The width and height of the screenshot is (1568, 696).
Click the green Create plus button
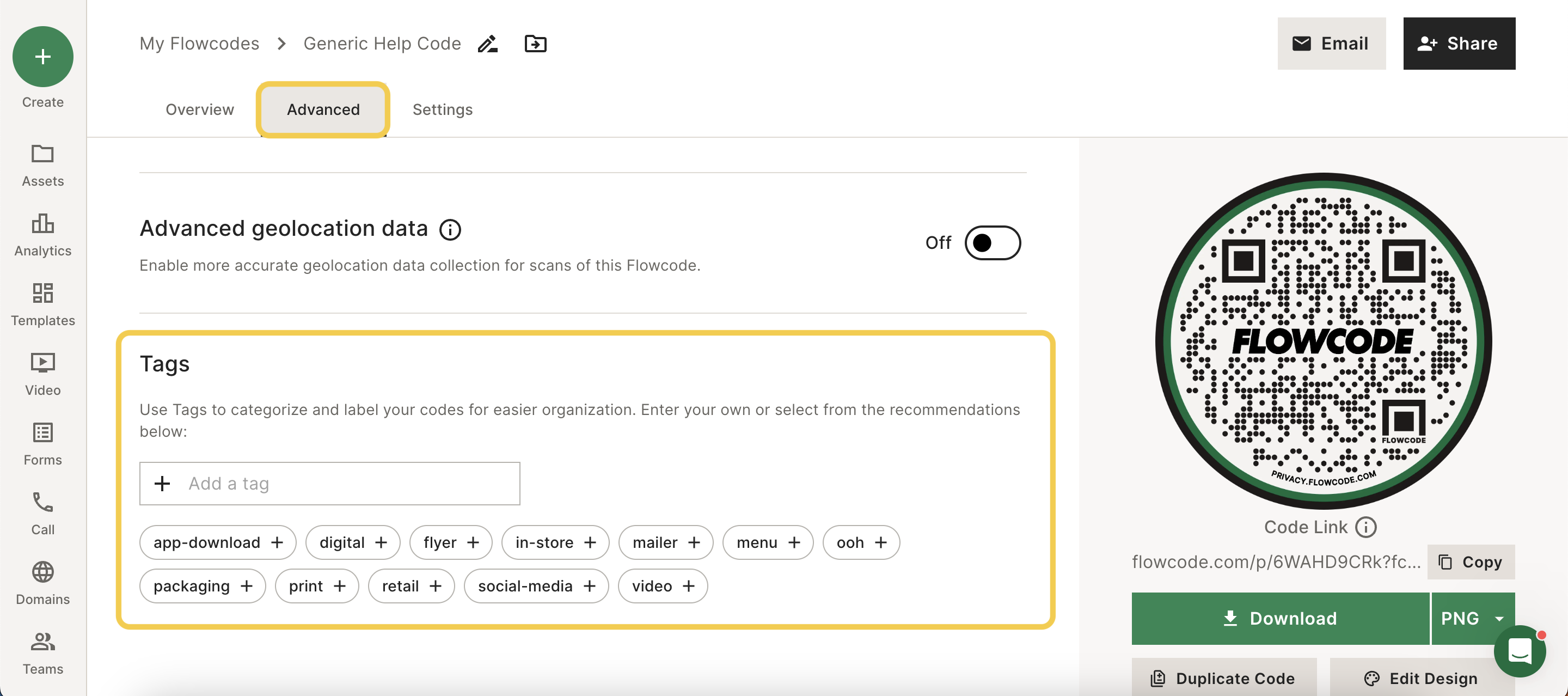42,57
